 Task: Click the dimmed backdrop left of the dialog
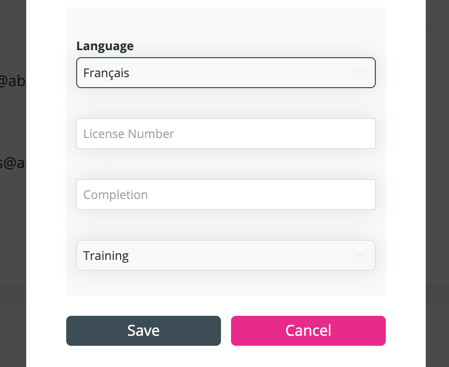pos(13,233)
